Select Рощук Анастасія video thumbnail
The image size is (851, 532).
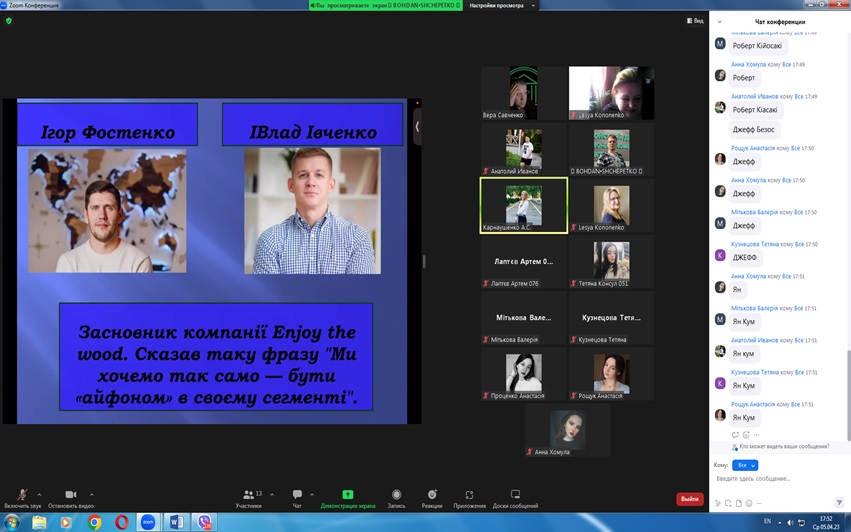(x=611, y=373)
